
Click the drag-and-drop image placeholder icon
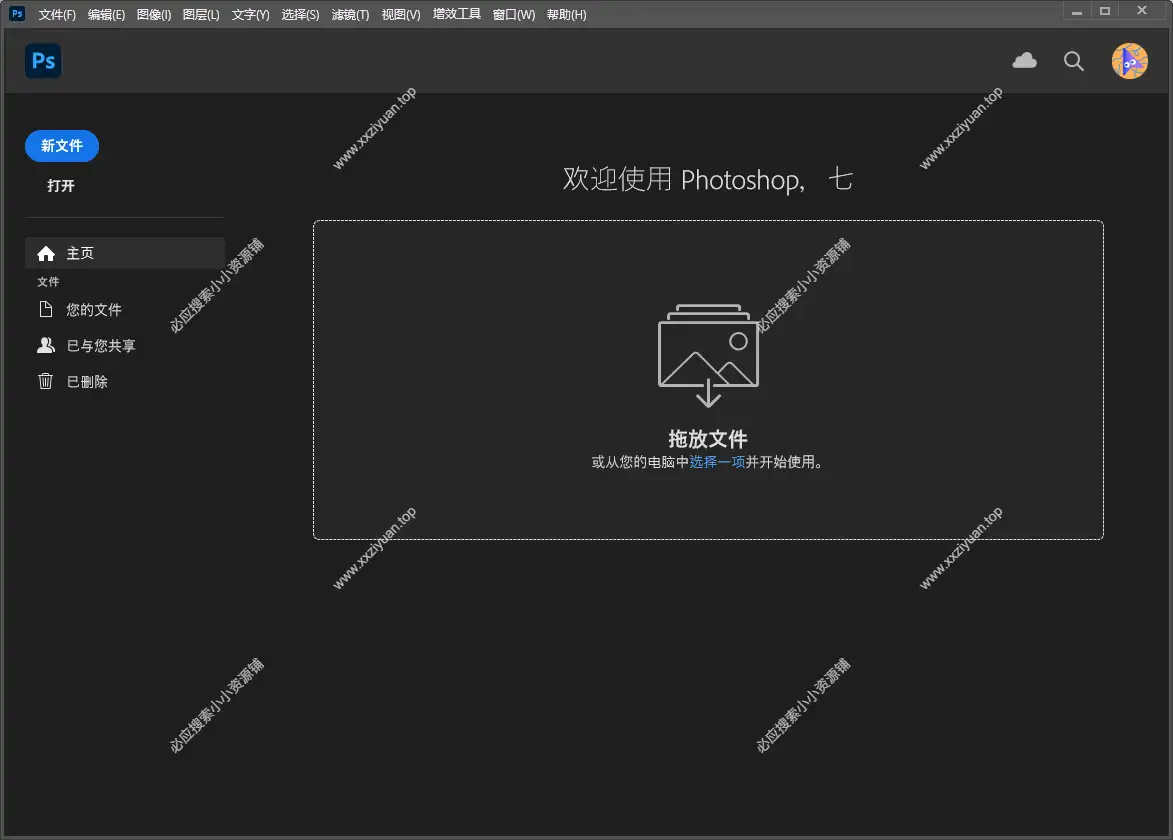coord(708,355)
